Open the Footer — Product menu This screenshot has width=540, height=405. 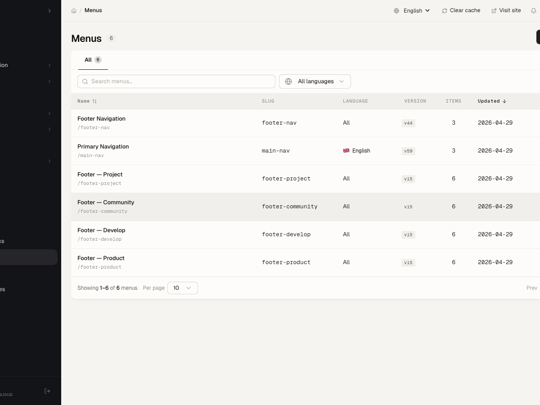click(x=101, y=258)
